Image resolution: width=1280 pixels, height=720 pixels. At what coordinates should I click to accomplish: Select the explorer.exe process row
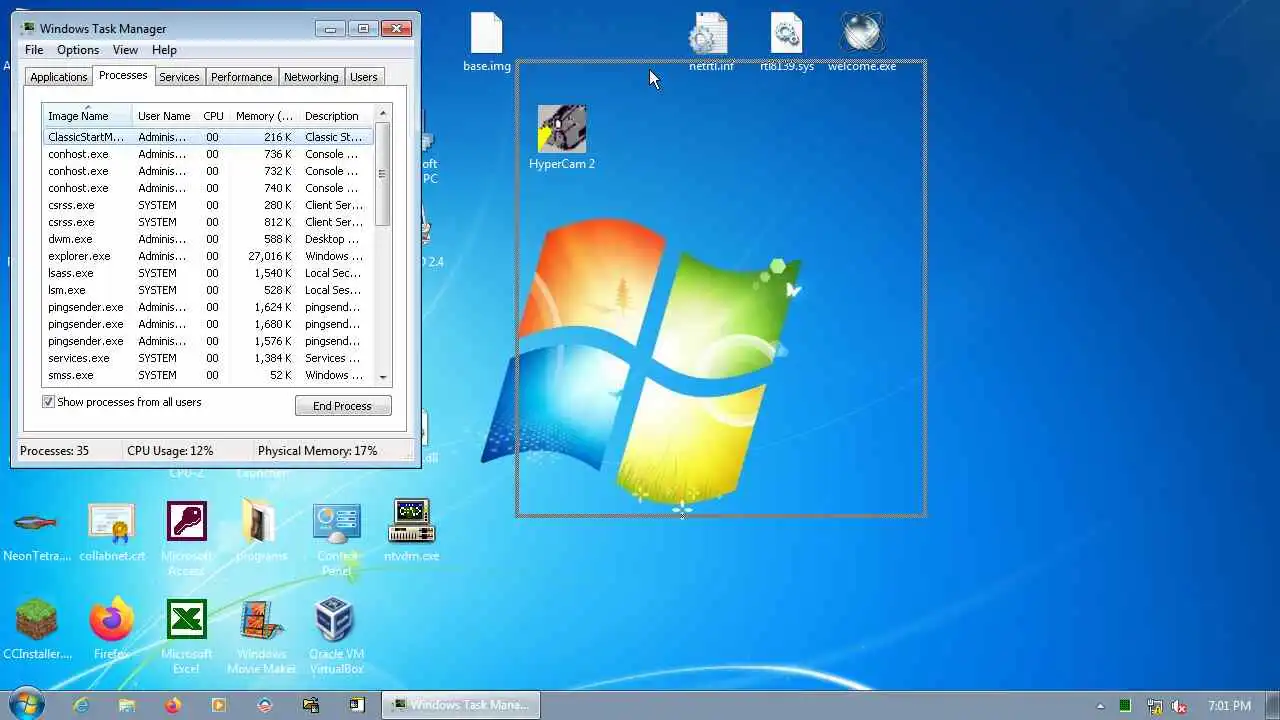pos(208,256)
